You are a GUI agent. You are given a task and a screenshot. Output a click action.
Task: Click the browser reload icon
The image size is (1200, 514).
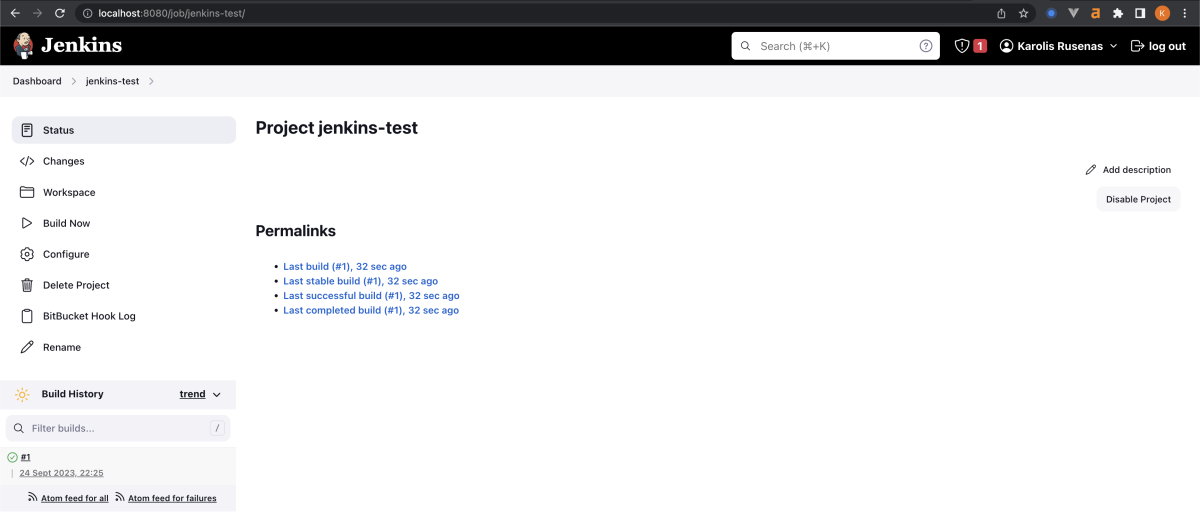click(60, 13)
